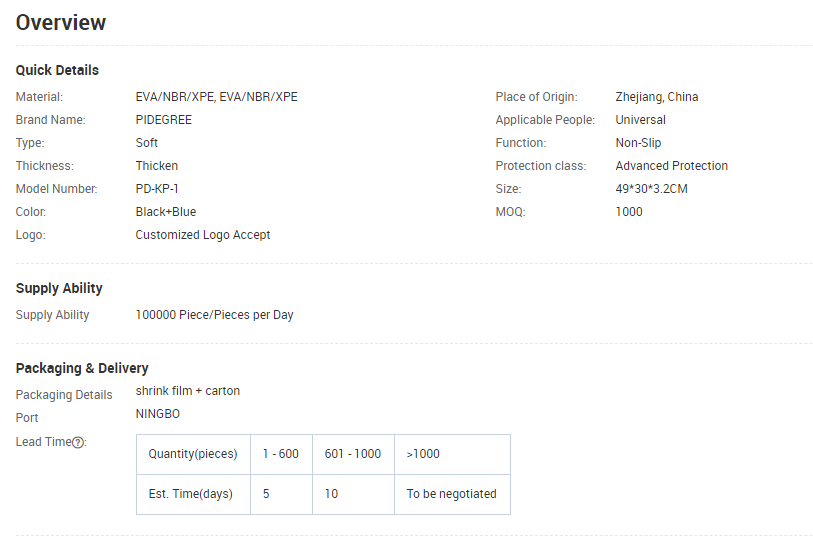Click the Black+Blue color value
This screenshot has width=813, height=541.
(165, 212)
